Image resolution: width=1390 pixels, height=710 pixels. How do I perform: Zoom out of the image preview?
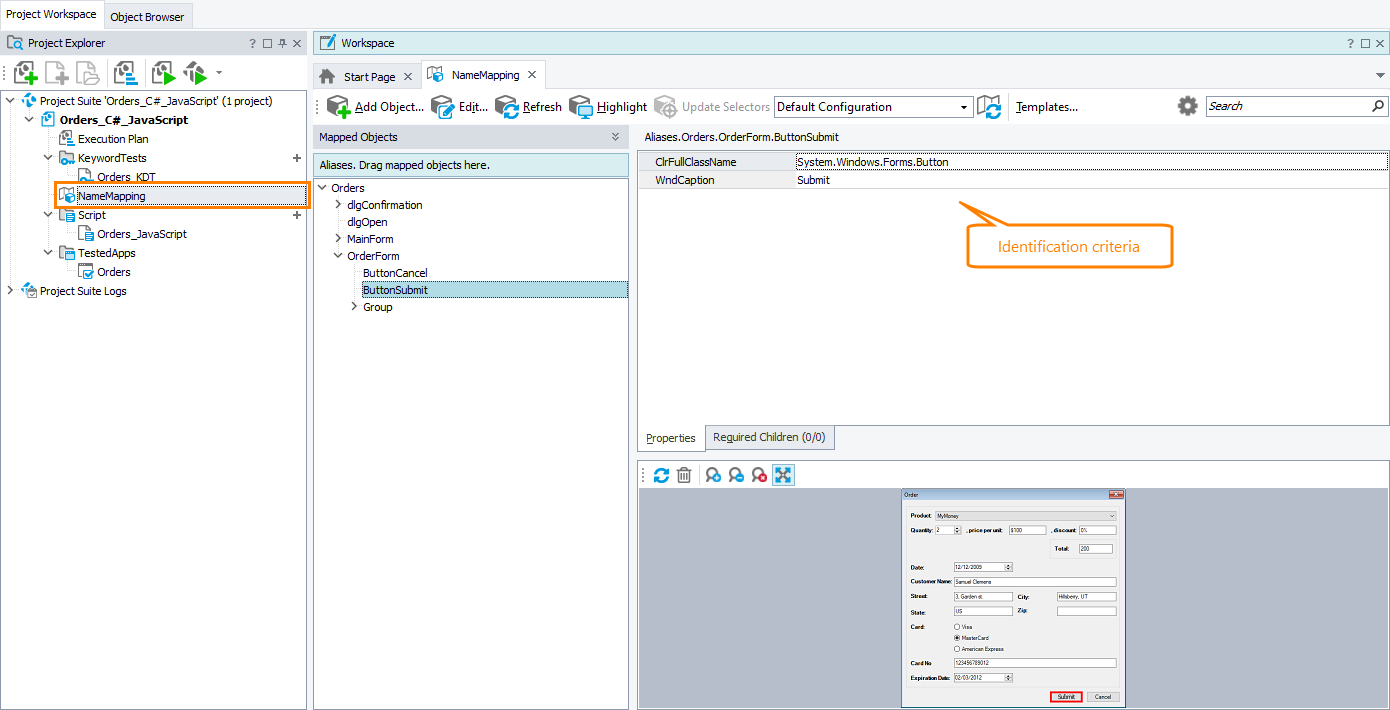click(735, 474)
